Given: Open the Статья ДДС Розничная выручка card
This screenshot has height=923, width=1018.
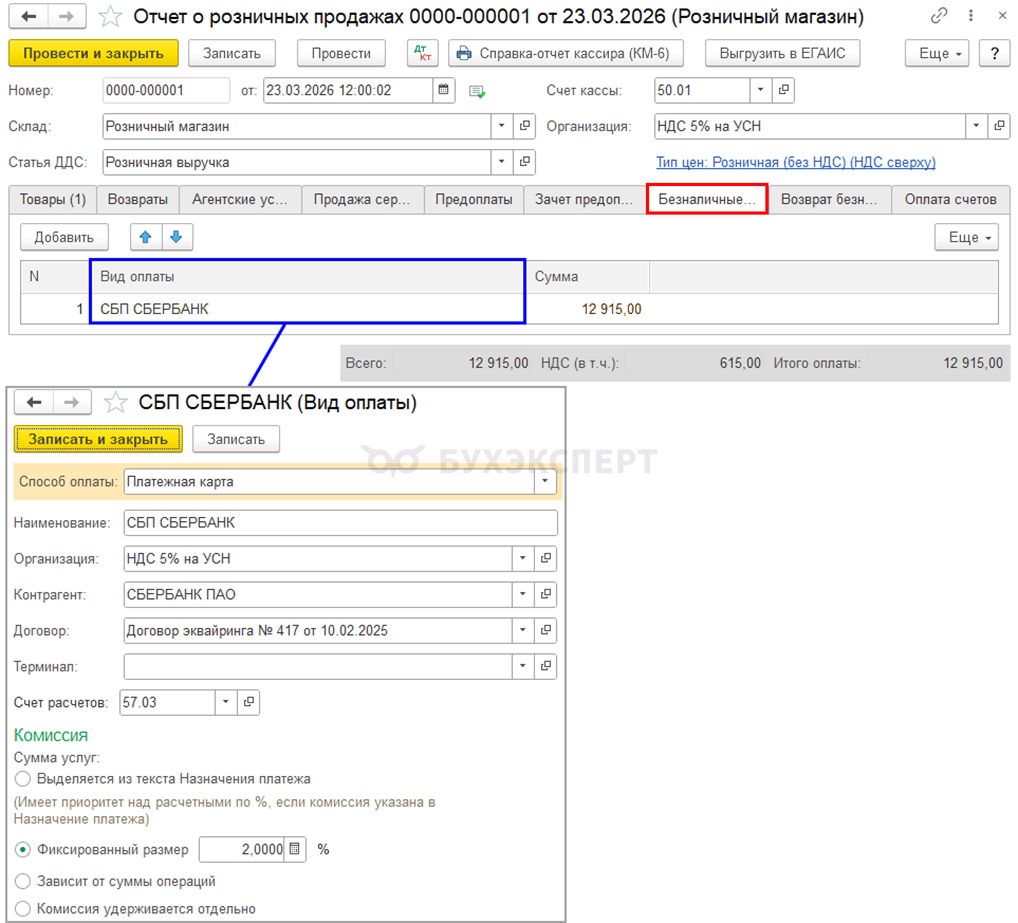Looking at the screenshot, I should pos(525,162).
